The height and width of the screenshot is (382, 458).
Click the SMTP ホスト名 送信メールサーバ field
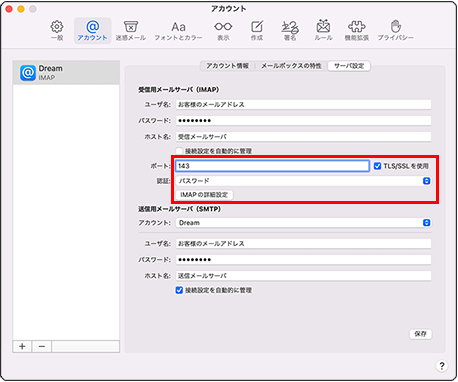tap(303, 276)
